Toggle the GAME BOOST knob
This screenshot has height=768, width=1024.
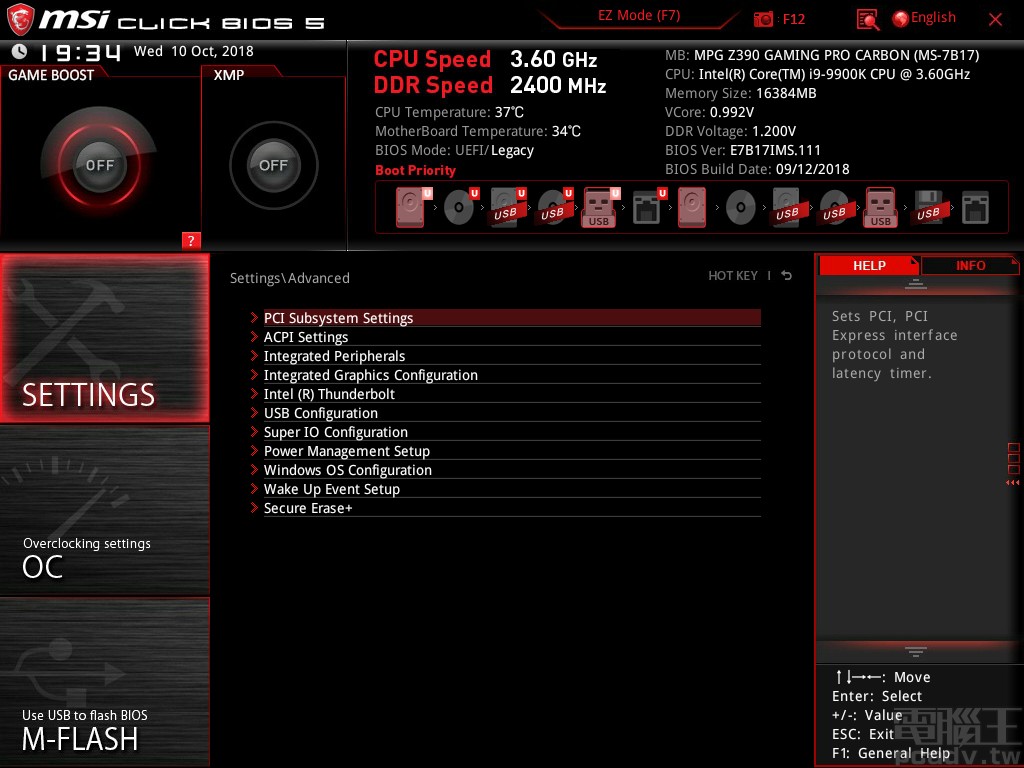pyautogui.click(x=99, y=165)
